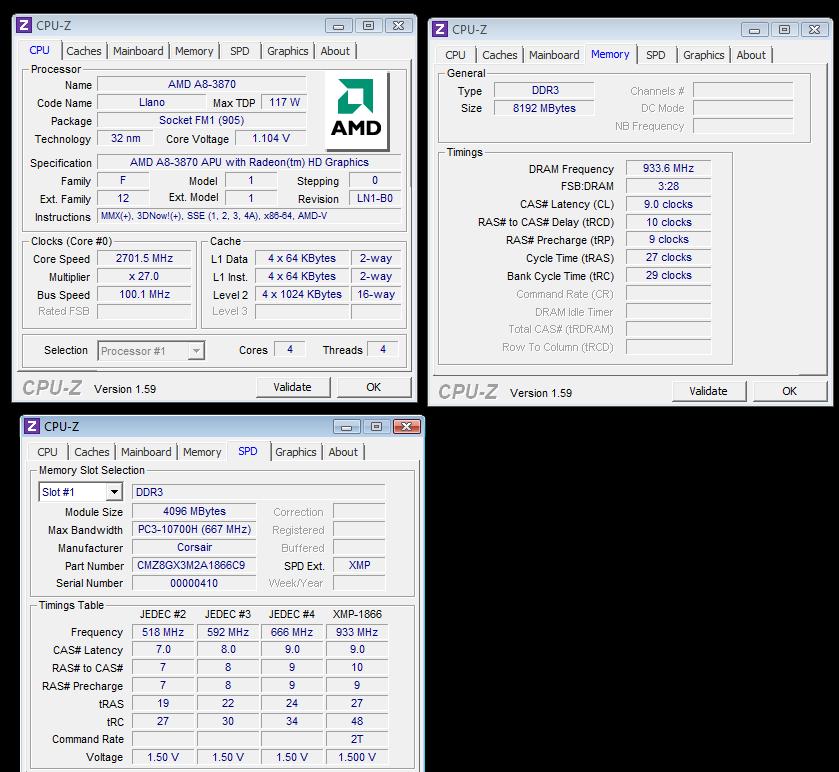This screenshot has height=772, width=839.
Task: Click the Core Speed value 2701.5 MHz
Action: (x=144, y=258)
